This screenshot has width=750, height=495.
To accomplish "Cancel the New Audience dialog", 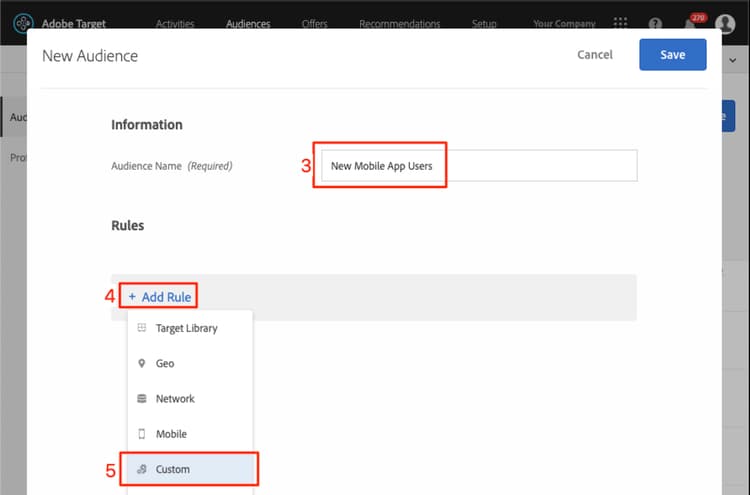I will coord(595,55).
